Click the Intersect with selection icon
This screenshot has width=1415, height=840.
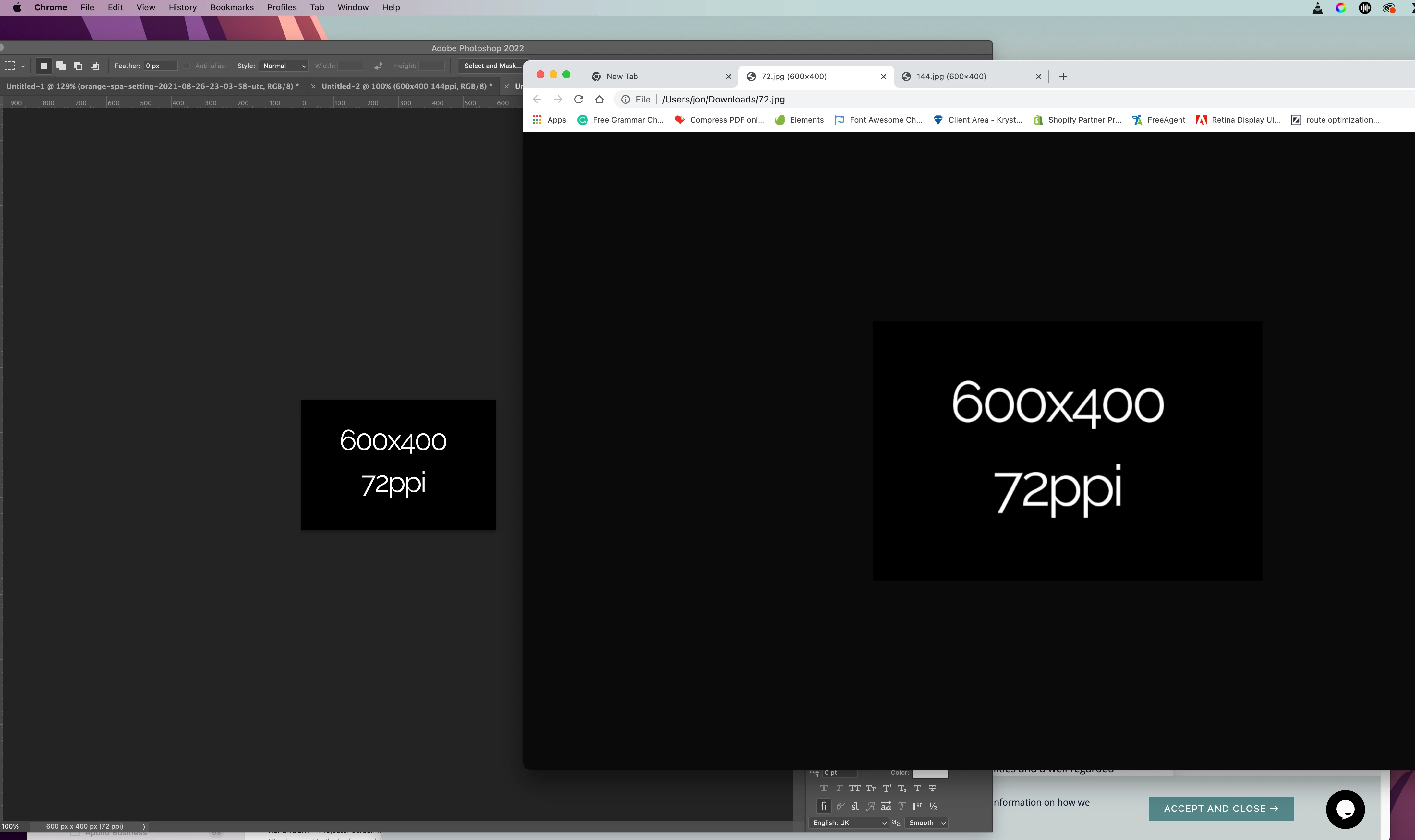(x=94, y=66)
